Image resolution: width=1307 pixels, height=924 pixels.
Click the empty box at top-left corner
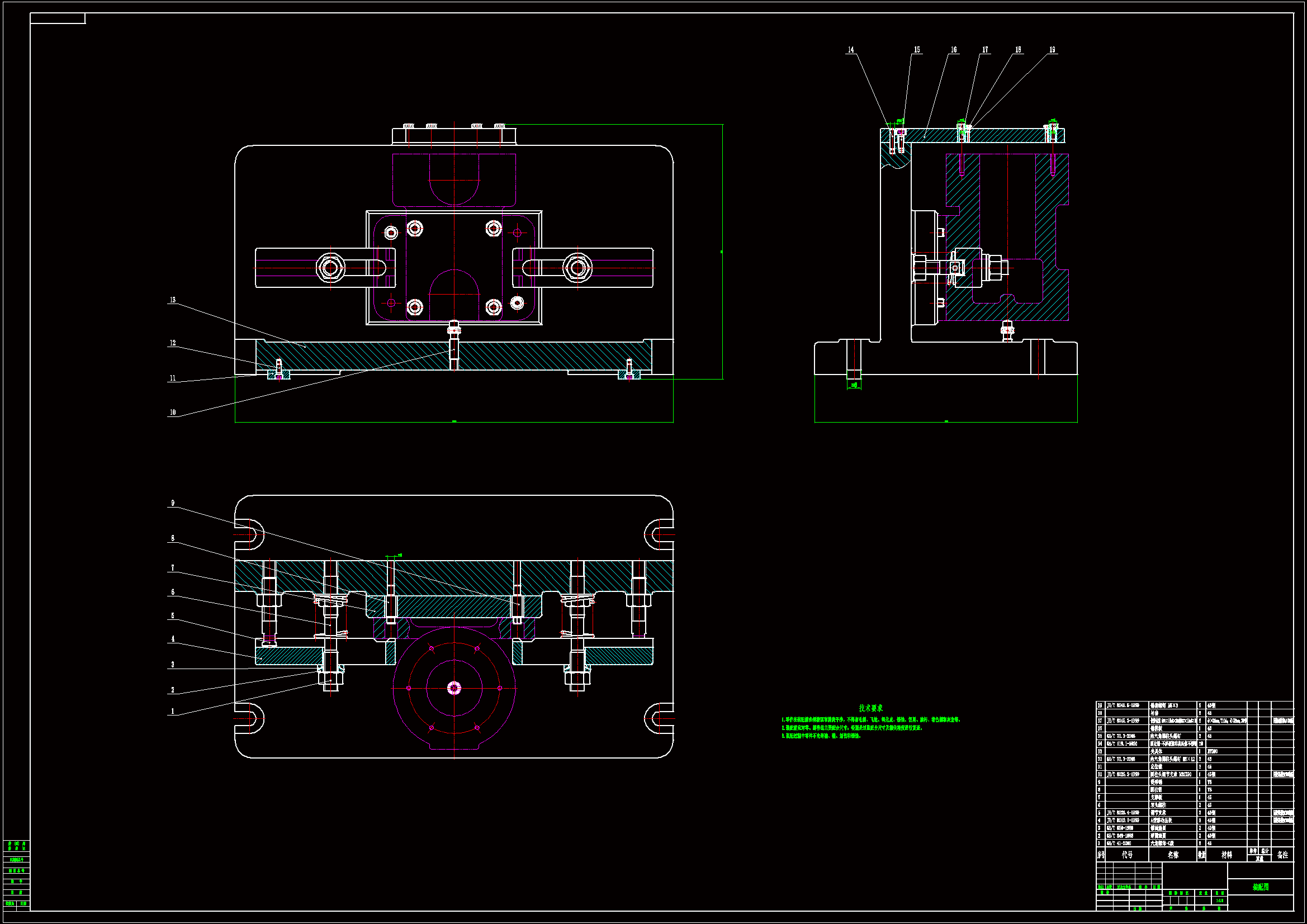(x=58, y=19)
